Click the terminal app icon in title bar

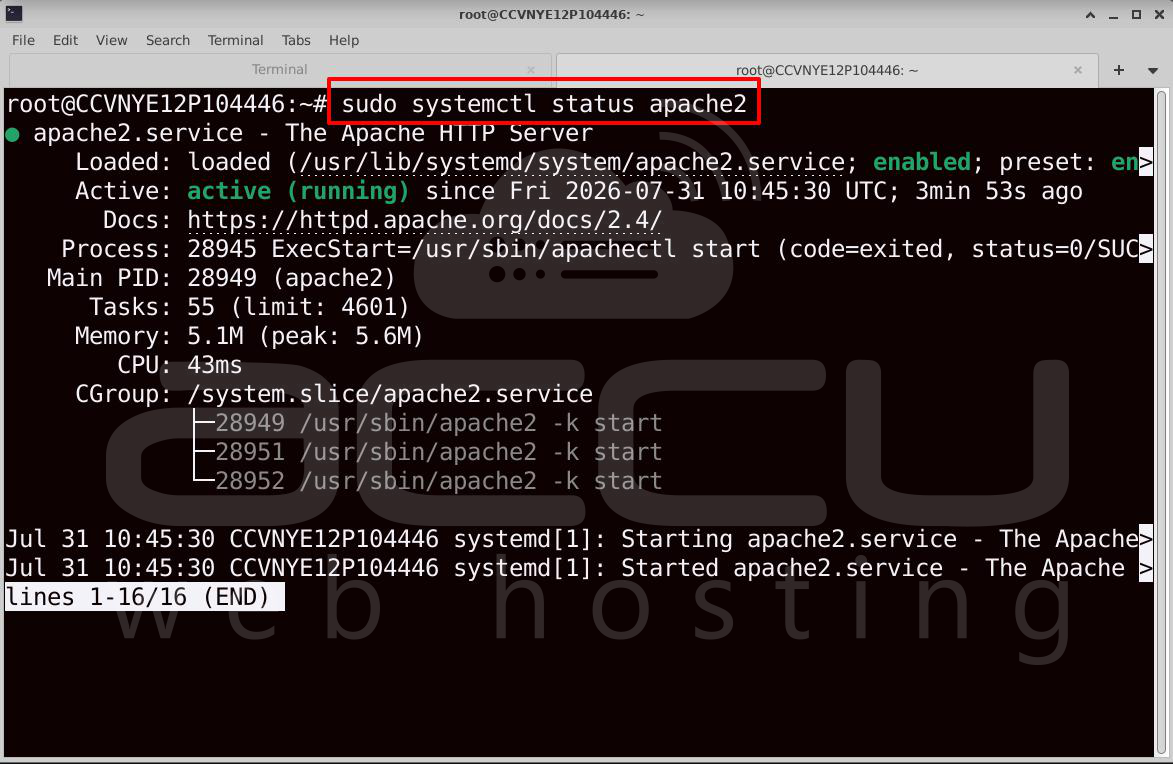(x=13, y=13)
